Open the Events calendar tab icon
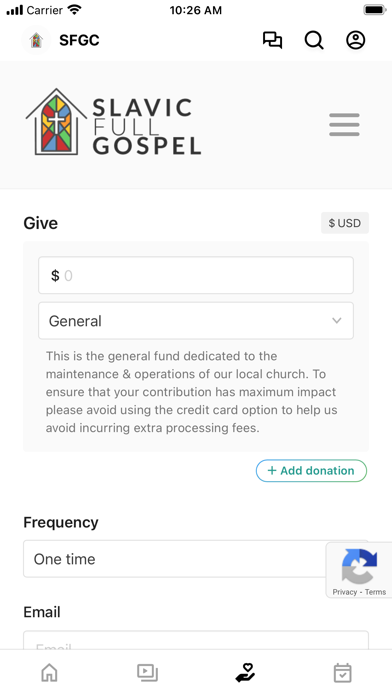 coord(343,673)
